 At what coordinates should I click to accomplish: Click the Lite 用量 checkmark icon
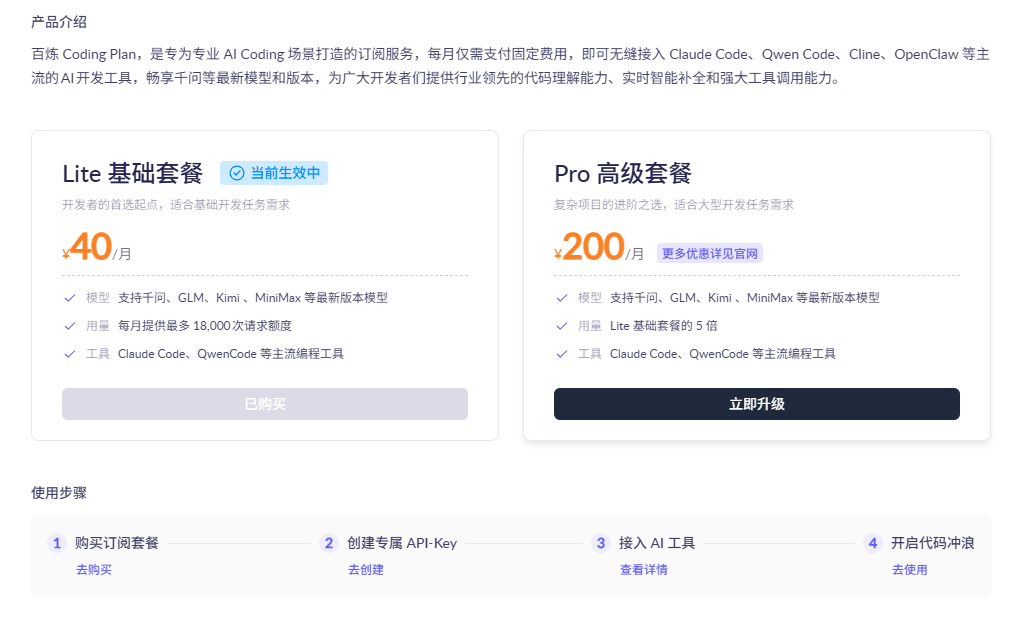70,326
